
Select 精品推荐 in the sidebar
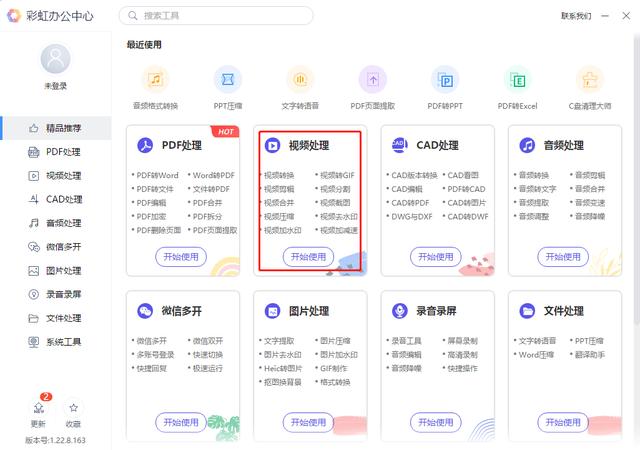(56, 128)
